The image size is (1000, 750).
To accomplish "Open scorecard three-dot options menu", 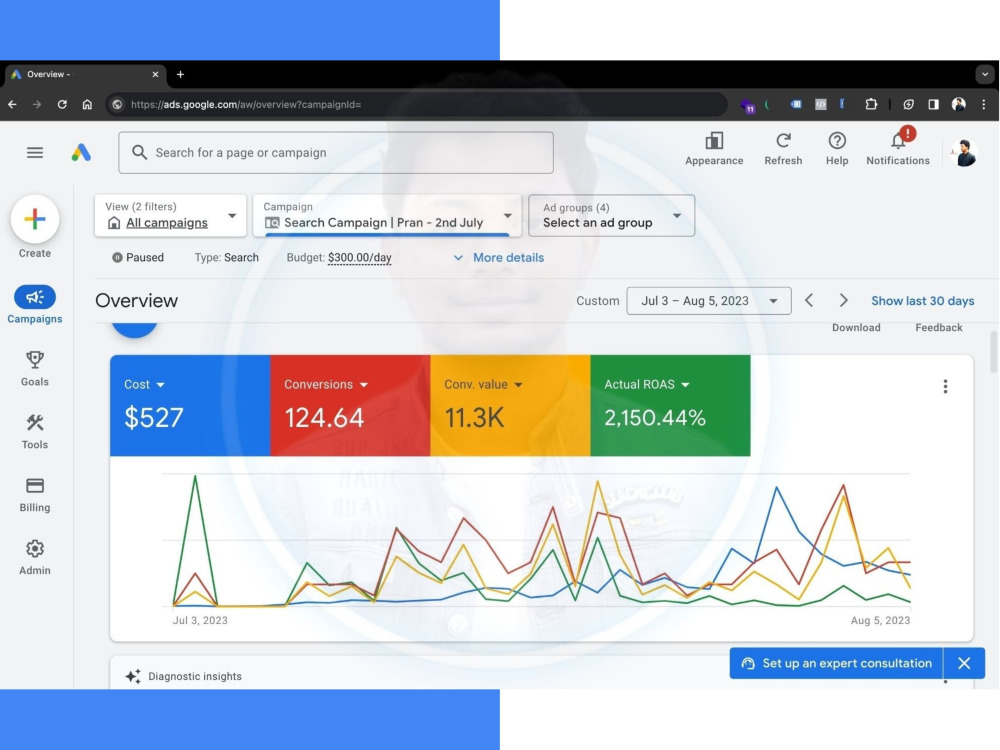I will click(945, 386).
